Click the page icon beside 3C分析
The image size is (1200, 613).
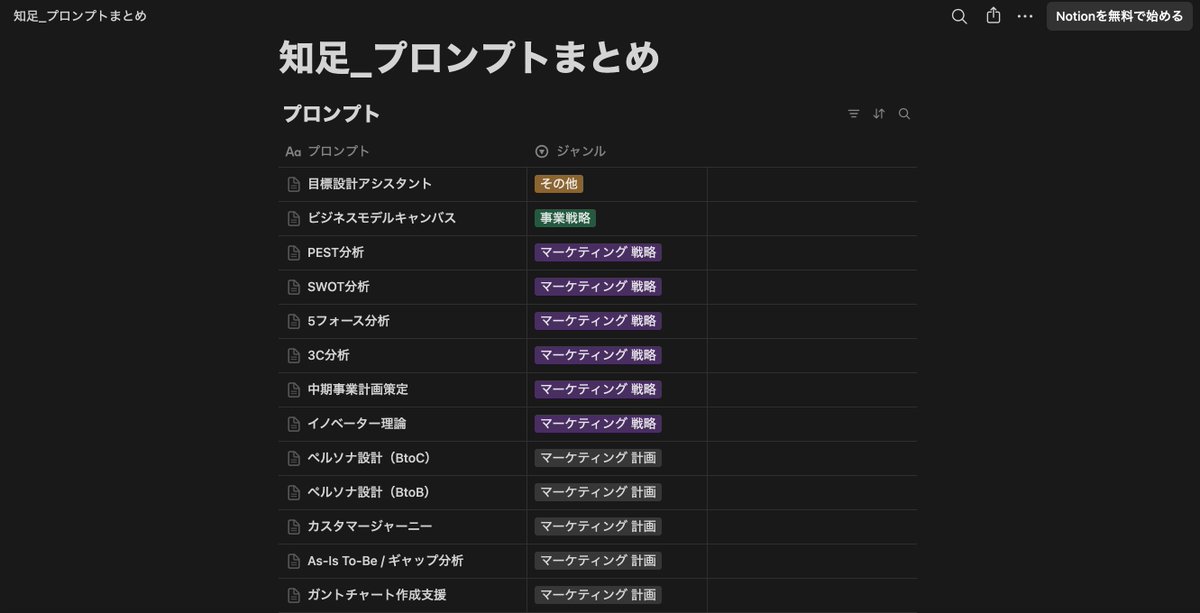(293, 355)
